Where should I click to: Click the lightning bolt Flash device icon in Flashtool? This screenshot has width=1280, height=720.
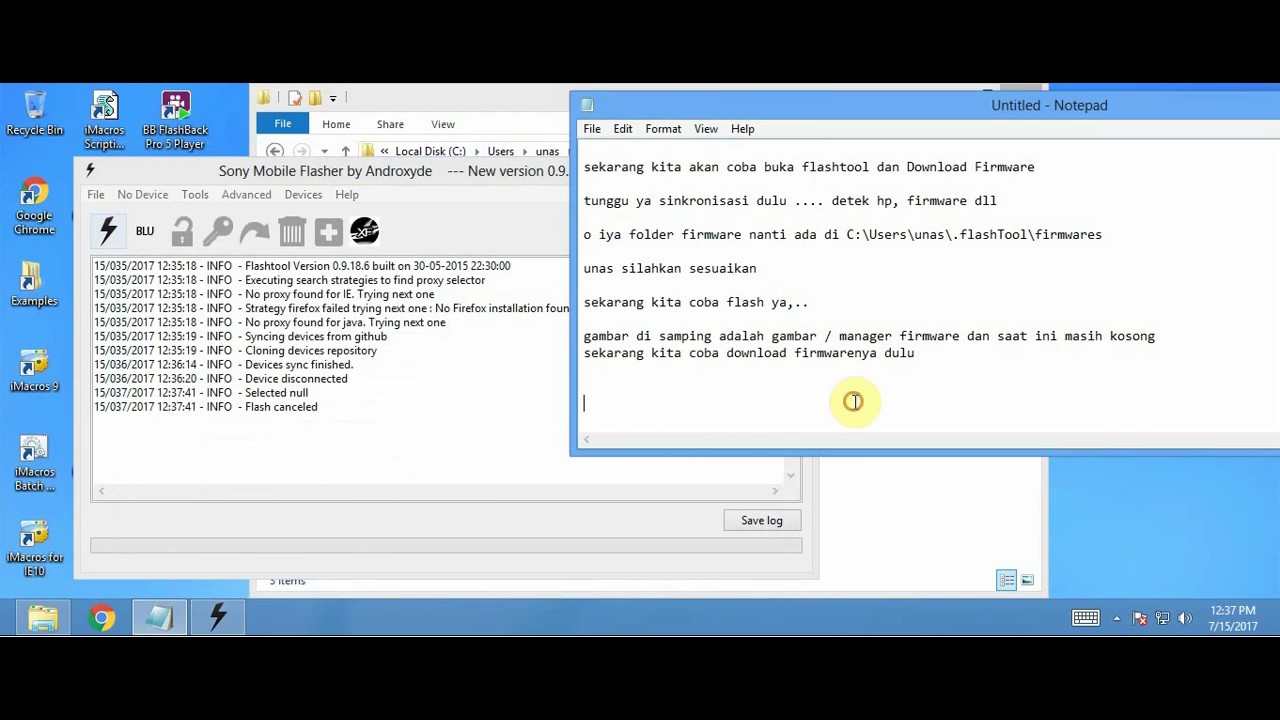(x=109, y=231)
